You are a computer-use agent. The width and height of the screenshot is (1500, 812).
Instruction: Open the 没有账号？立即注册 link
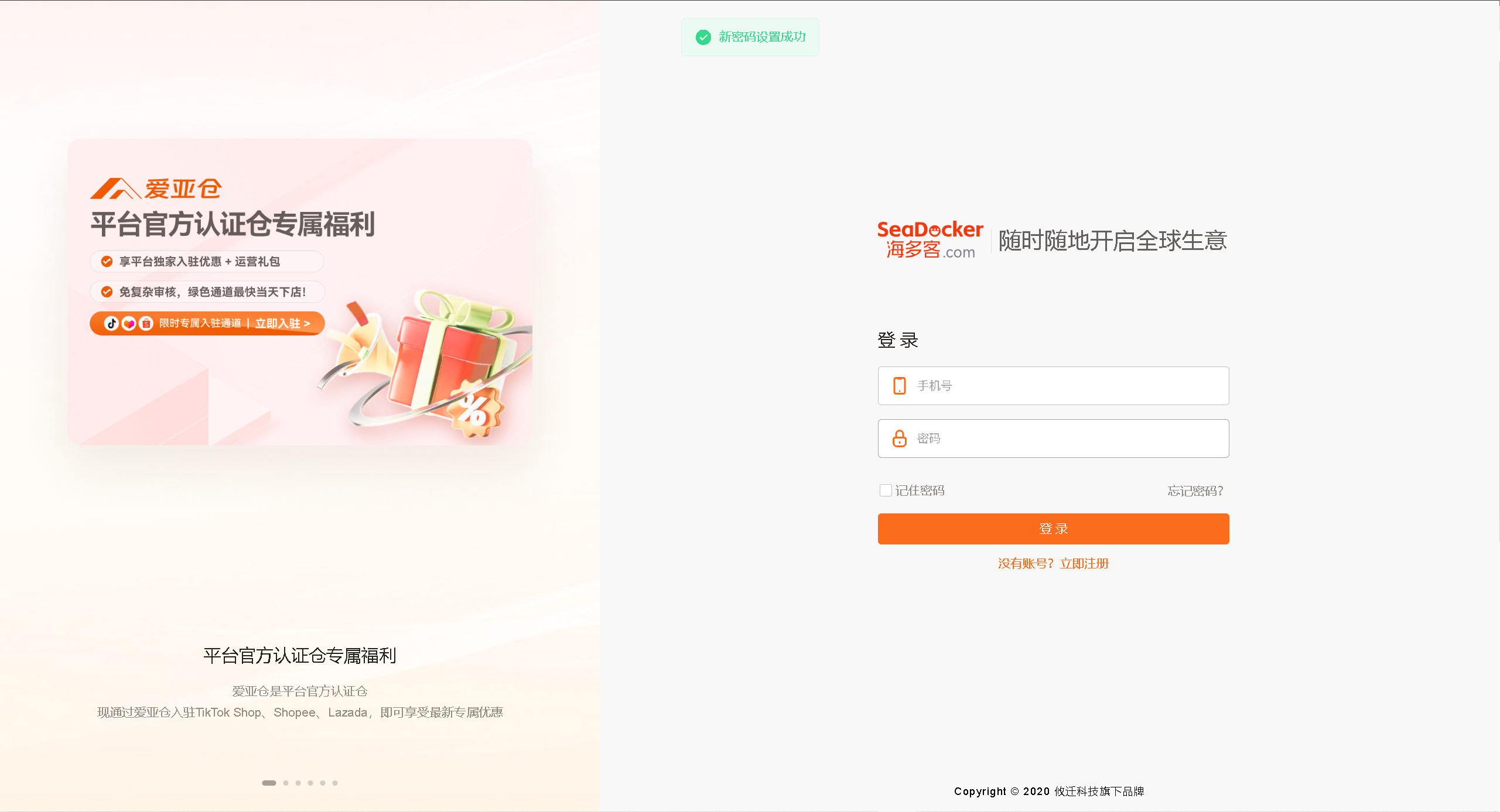1053,564
